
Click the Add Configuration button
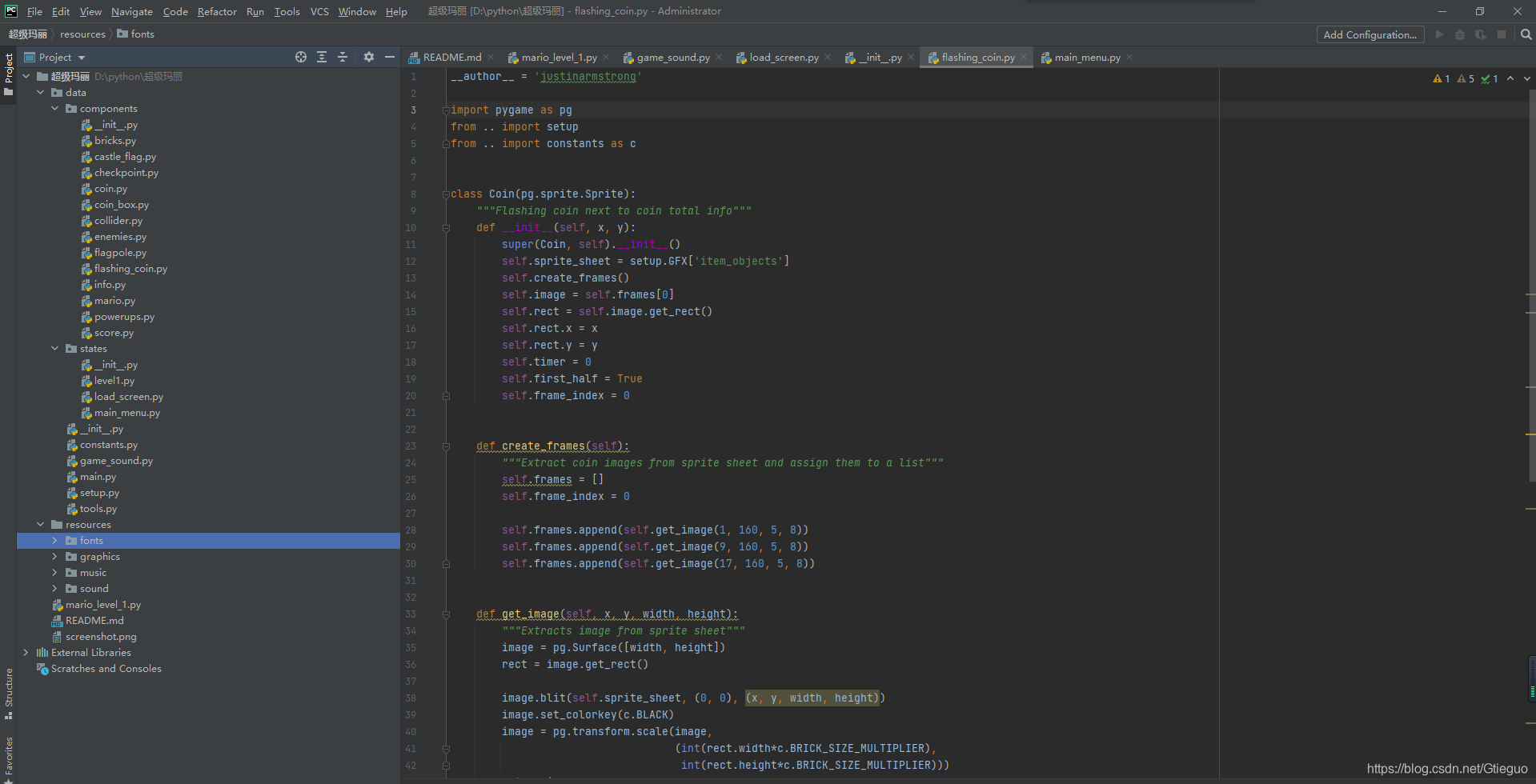(x=1370, y=34)
